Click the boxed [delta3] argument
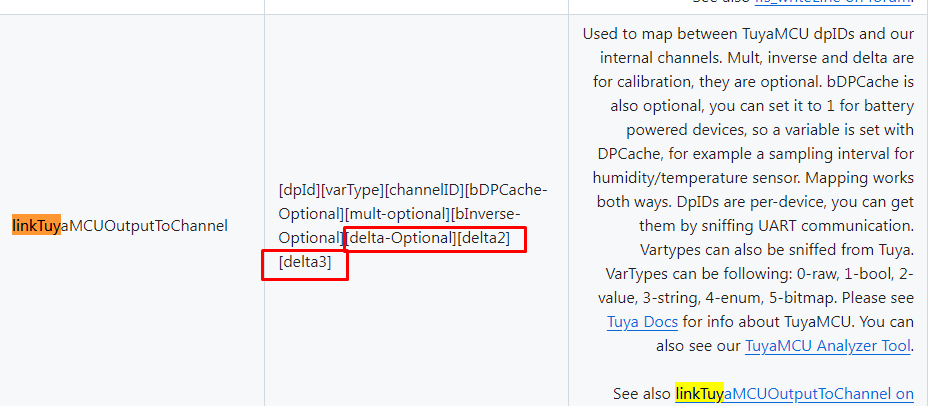Screen dimensions: 942x406 [305, 262]
